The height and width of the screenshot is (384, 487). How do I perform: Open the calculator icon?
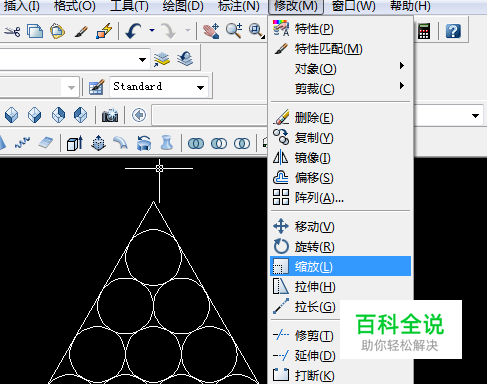(424, 31)
